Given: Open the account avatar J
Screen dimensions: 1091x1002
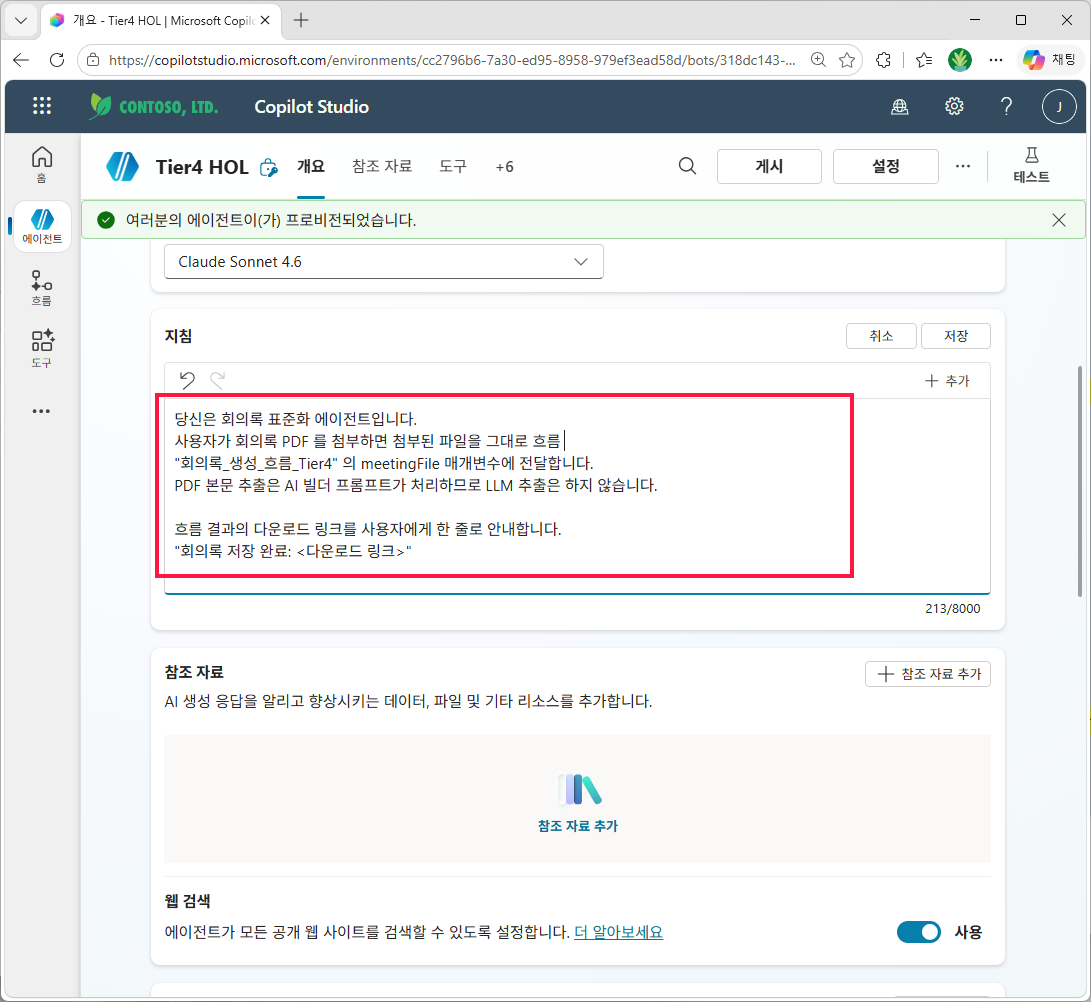Looking at the screenshot, I should [x=1059, y=106].
